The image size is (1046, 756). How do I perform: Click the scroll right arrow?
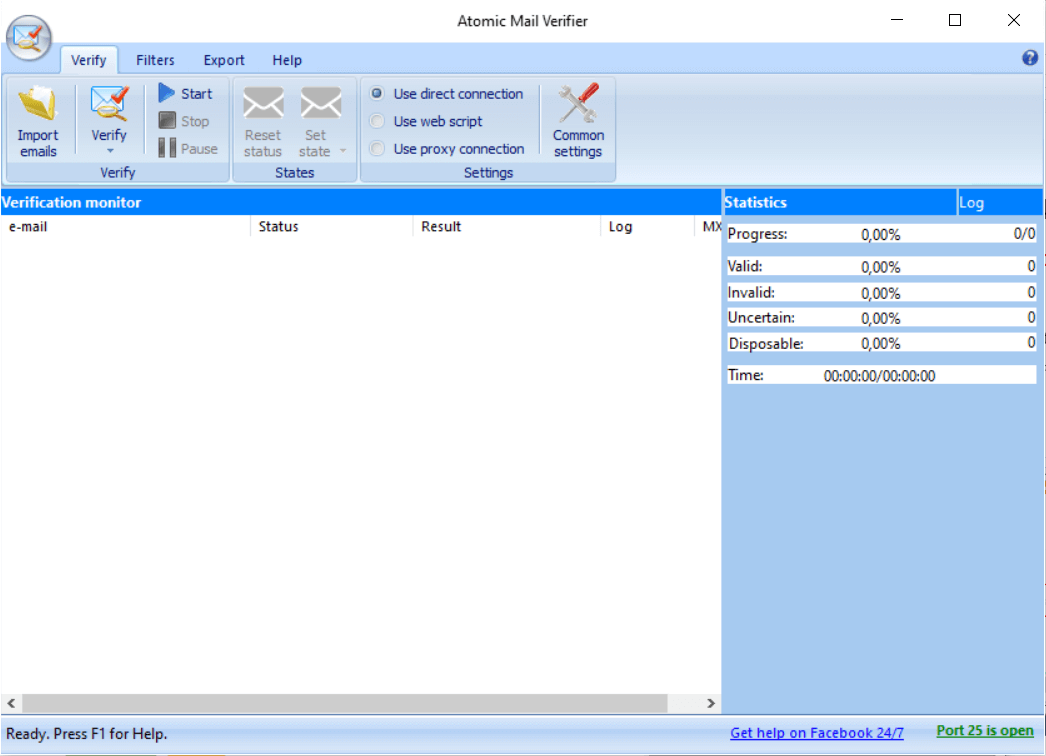coord(710,703)
